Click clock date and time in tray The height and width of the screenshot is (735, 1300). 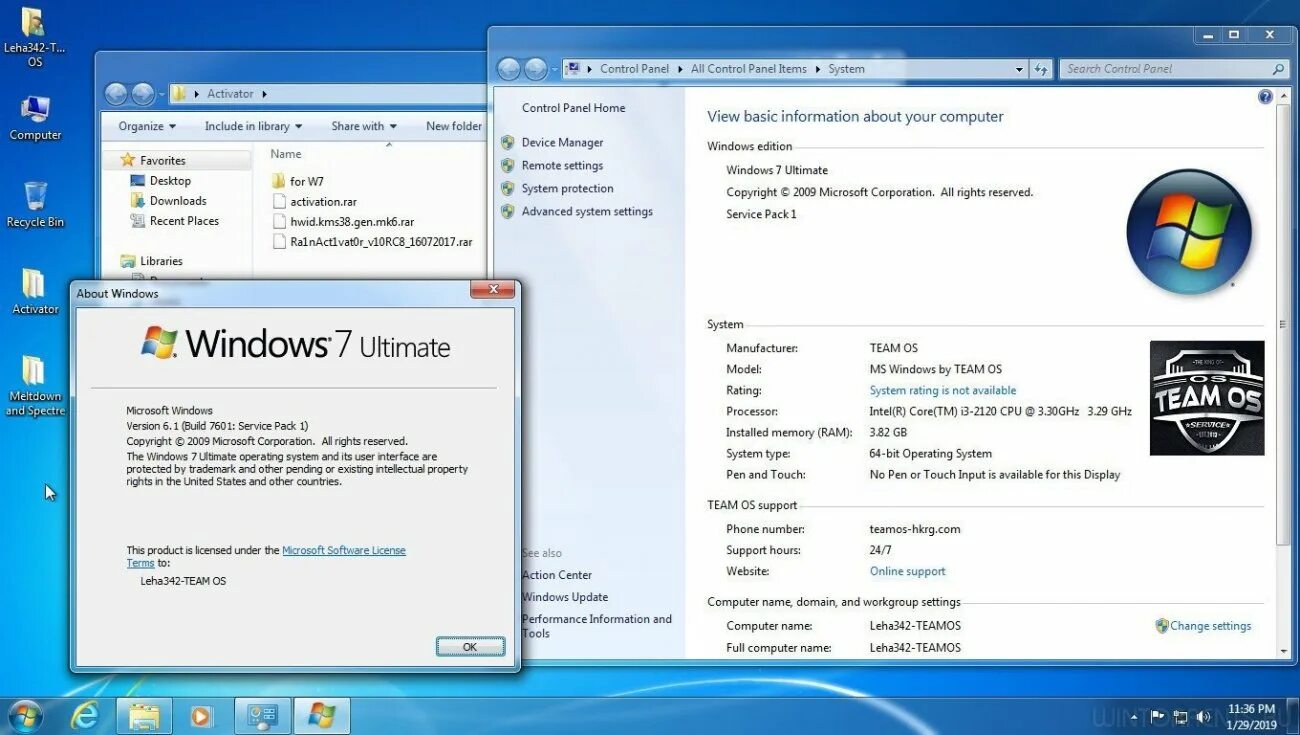click(1251, 716)
